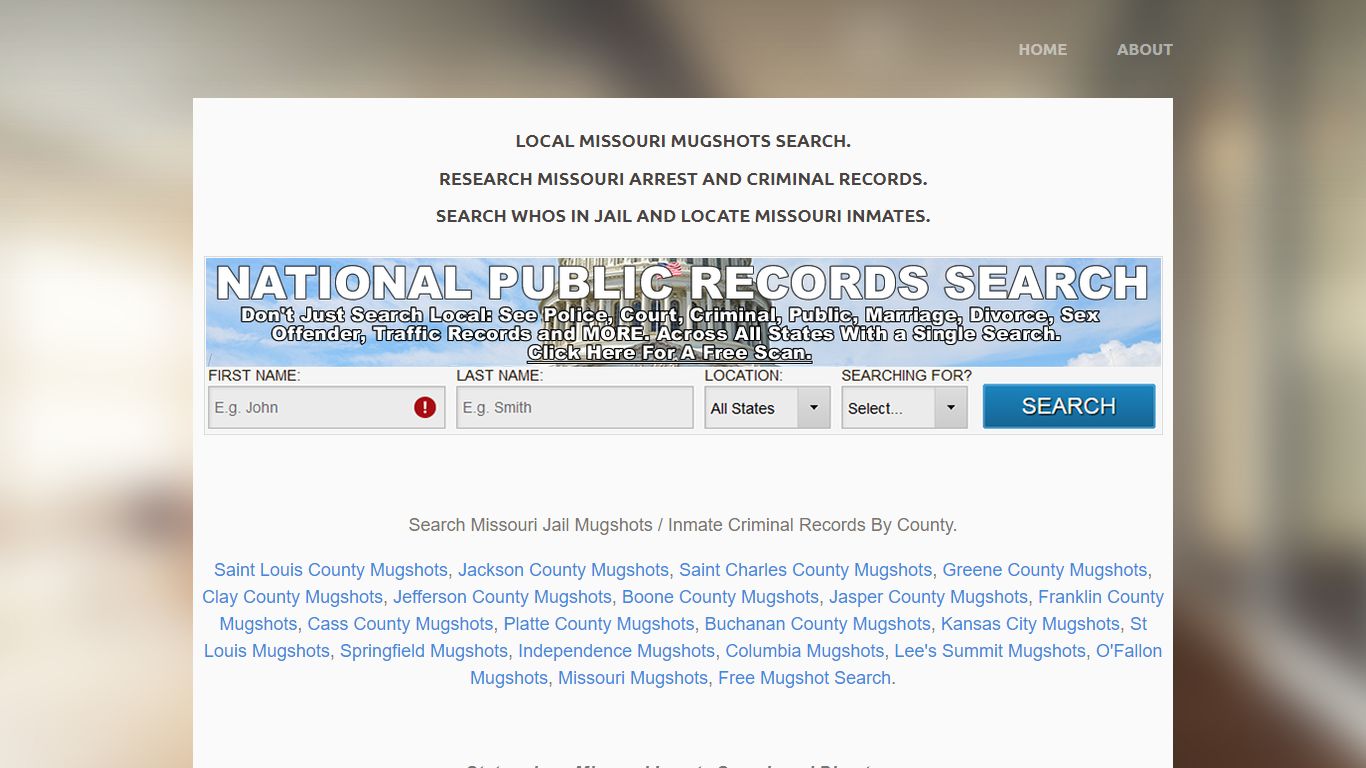
Task: Open Jasper County Mugshots link
Action: pos(928,597)
